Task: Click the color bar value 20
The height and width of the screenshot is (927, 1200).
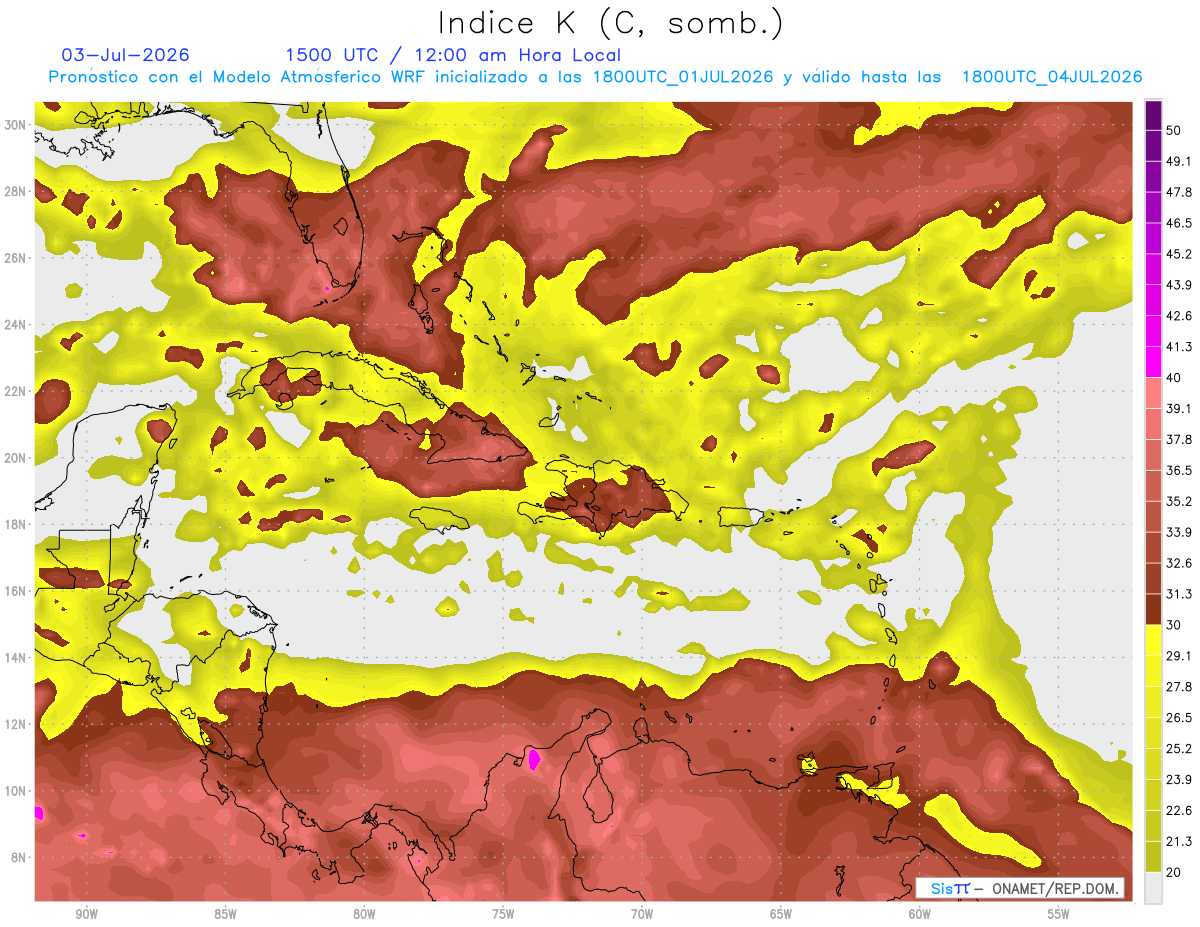Action: pos(1174,872)
